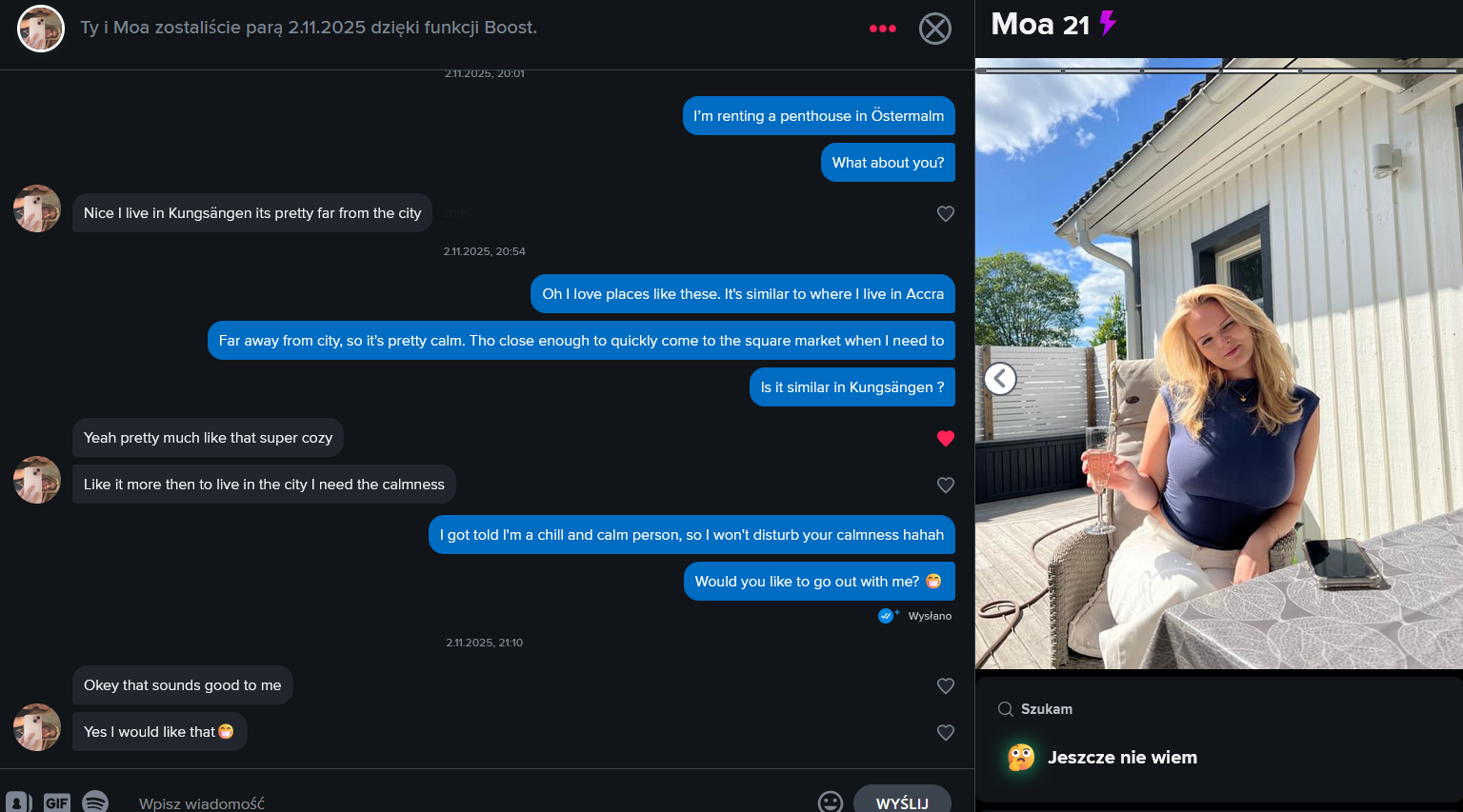Select the first photo indicator segment
Screen dimensions: 1463x812
tap(1022, 70)
